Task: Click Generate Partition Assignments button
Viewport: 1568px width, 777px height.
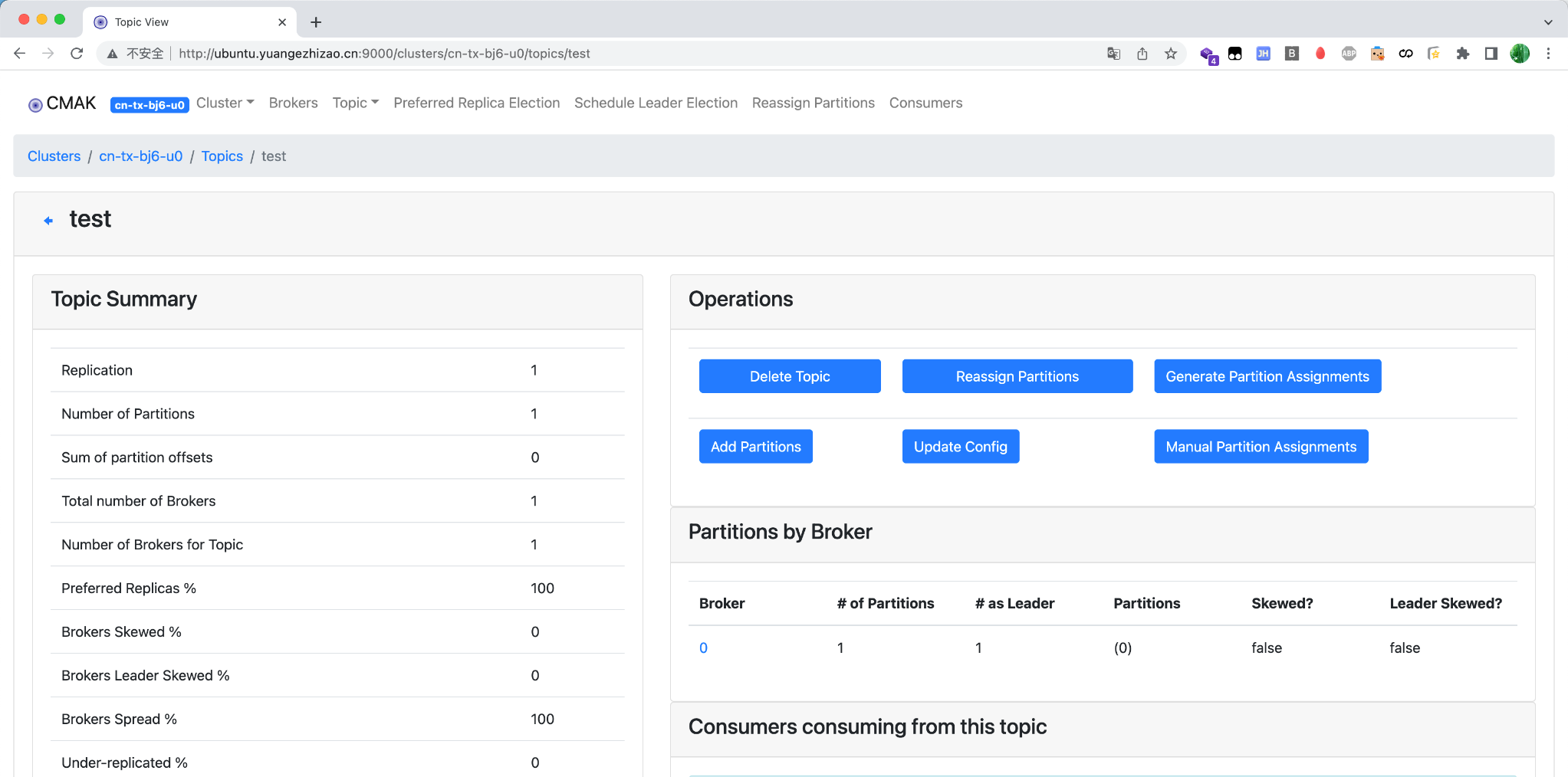Action: [1267, 376]
